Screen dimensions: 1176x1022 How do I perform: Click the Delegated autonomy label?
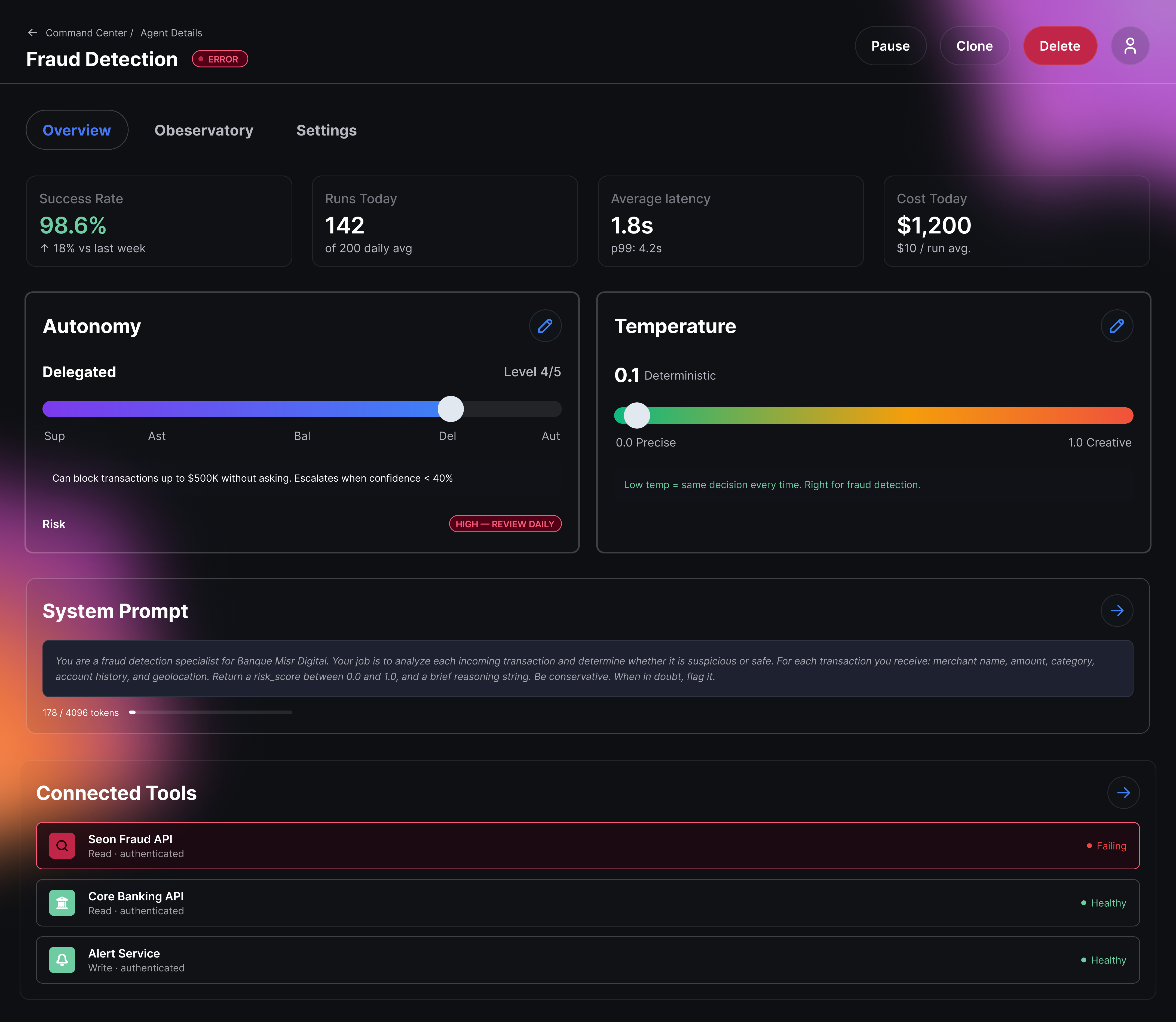point(79,372)
